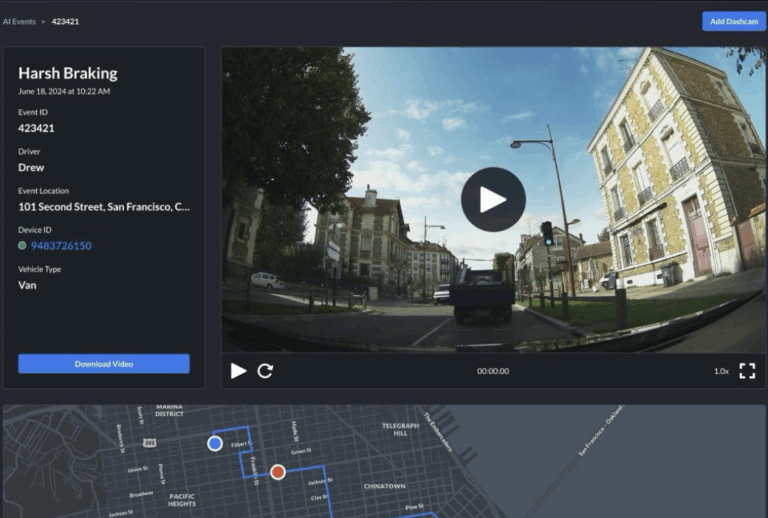Click the 423421 breadcrumb item
Screen dimensions: 768x518
pyautogui.click(x=66, y=21)
